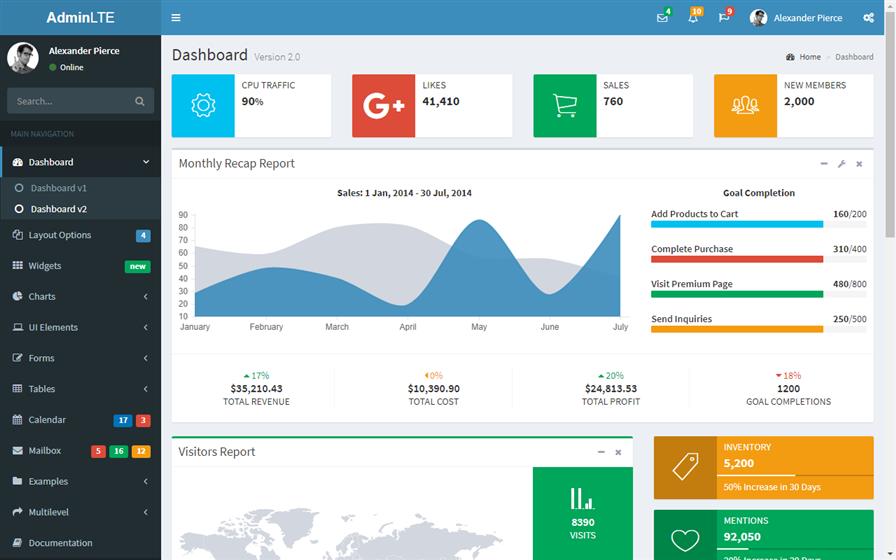The height and width of the screenshot is (560, 896).
Task: Toggle the sidebar with hamburger icon
Action: click(176, 18)
